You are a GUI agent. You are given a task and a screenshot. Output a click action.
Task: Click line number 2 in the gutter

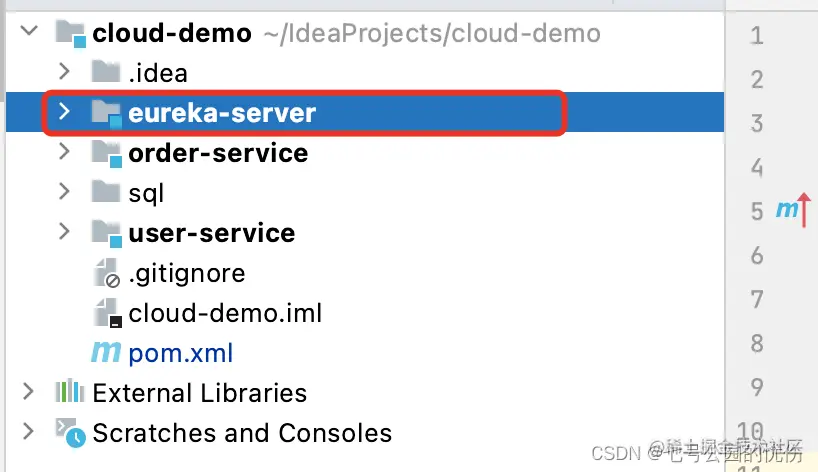[757, 79]
